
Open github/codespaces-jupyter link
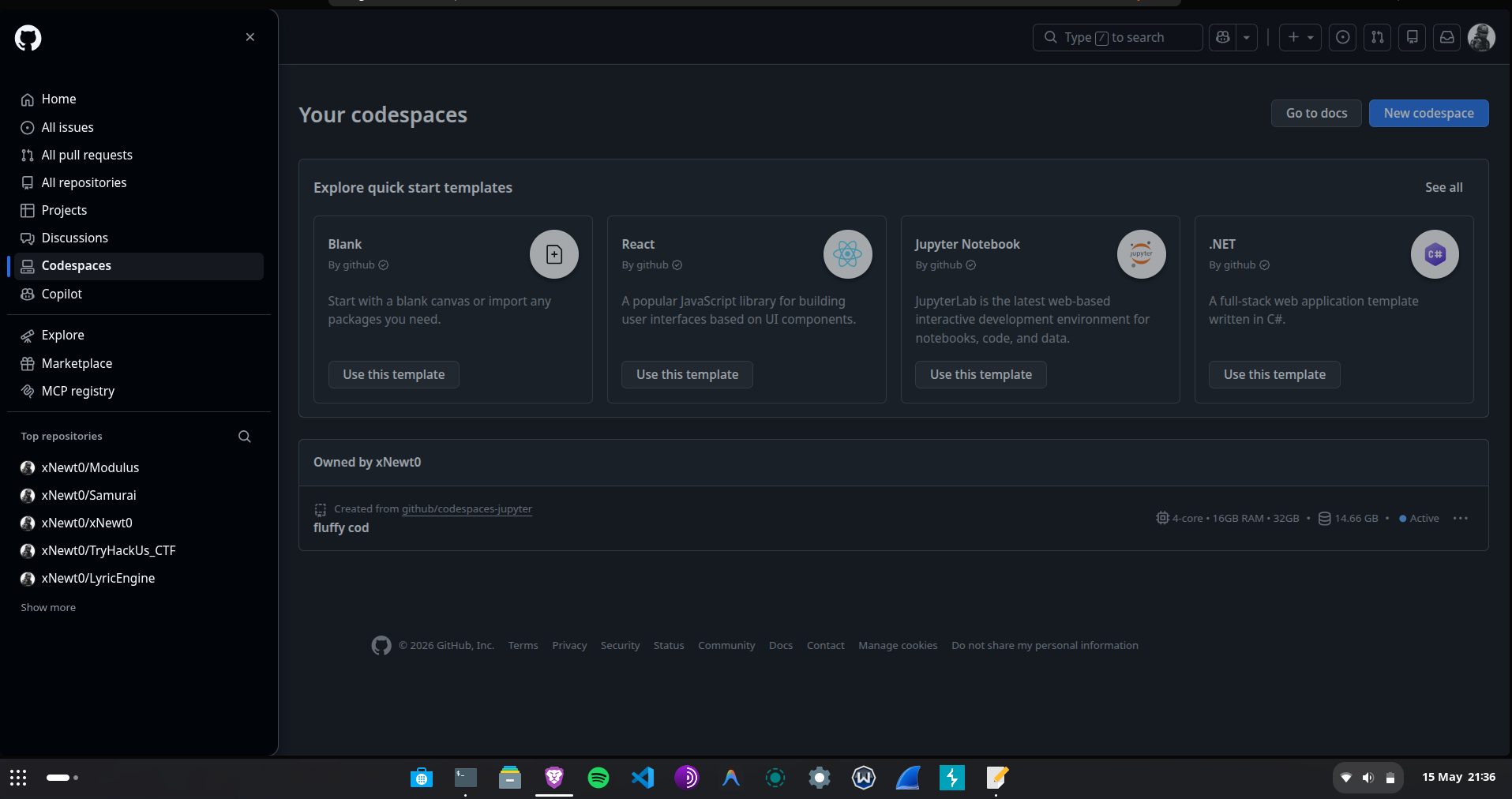tap(467, 509)
